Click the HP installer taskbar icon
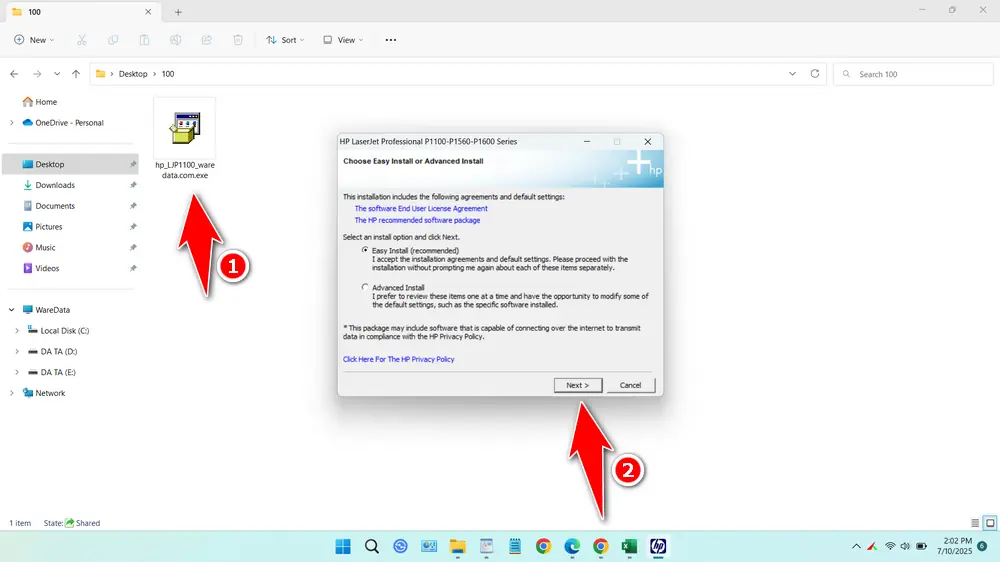 [658, 546]
